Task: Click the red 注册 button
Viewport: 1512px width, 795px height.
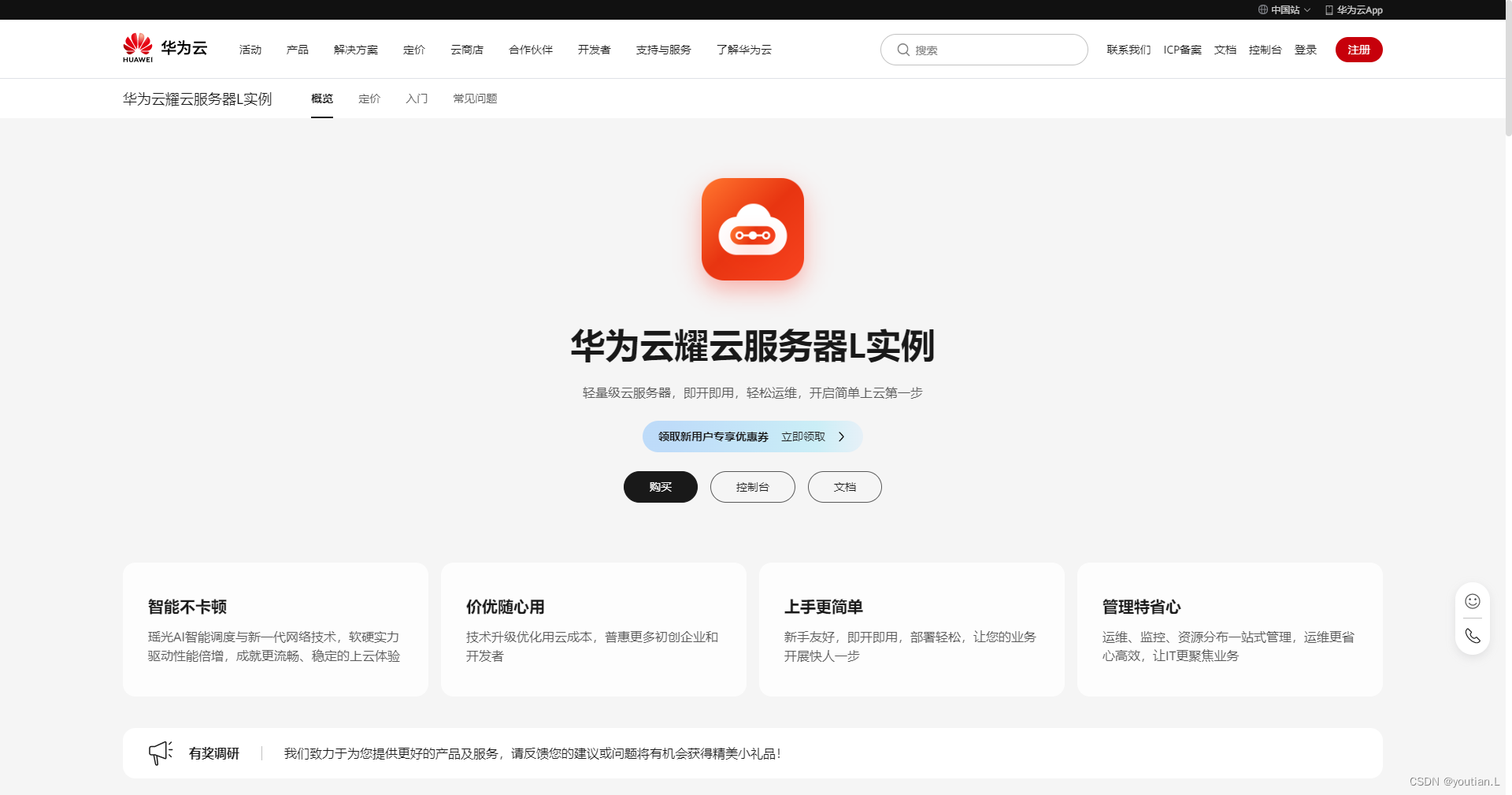Action: [1359, 50]
